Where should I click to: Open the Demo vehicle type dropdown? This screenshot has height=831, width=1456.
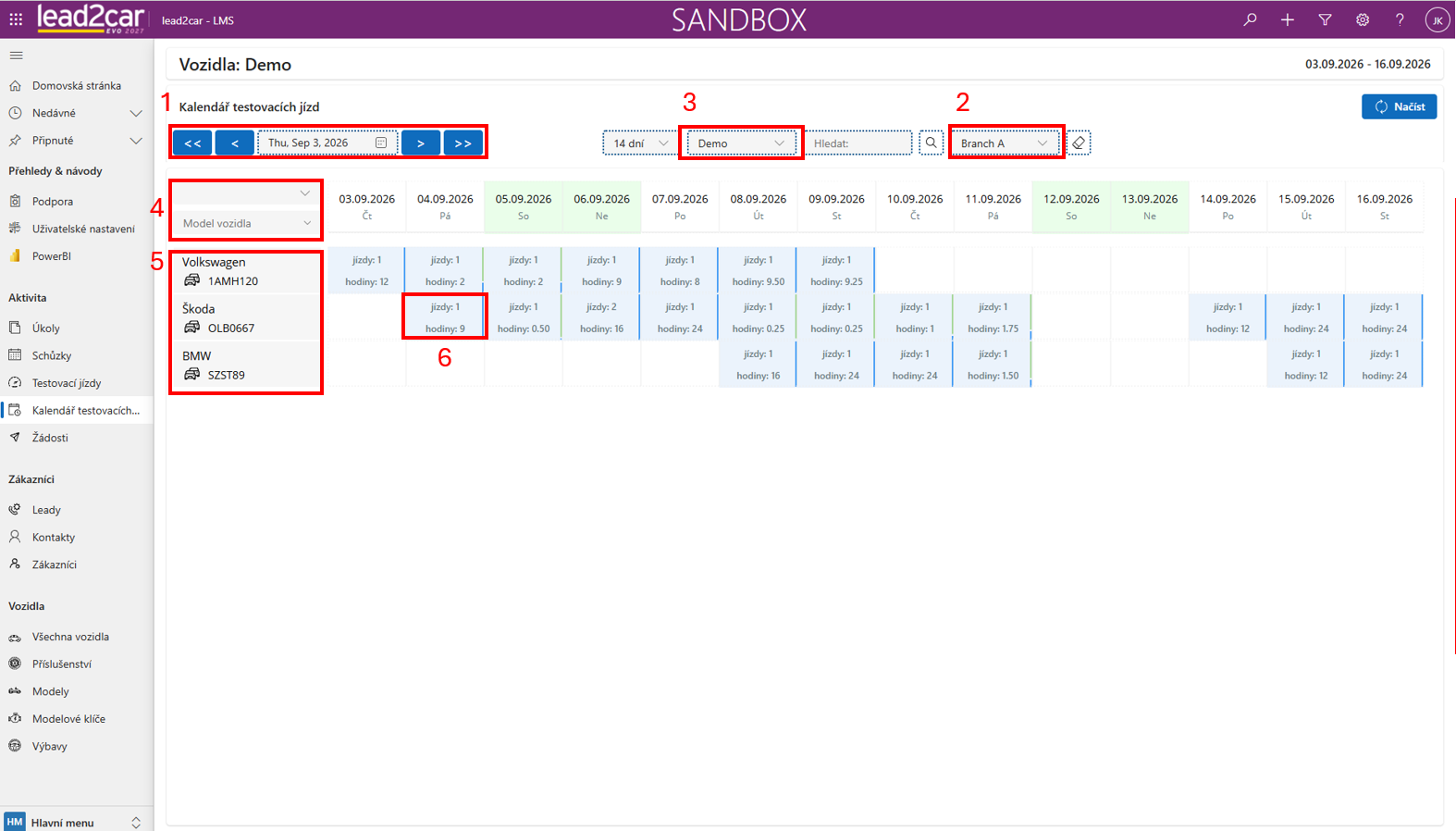point(741,143)
